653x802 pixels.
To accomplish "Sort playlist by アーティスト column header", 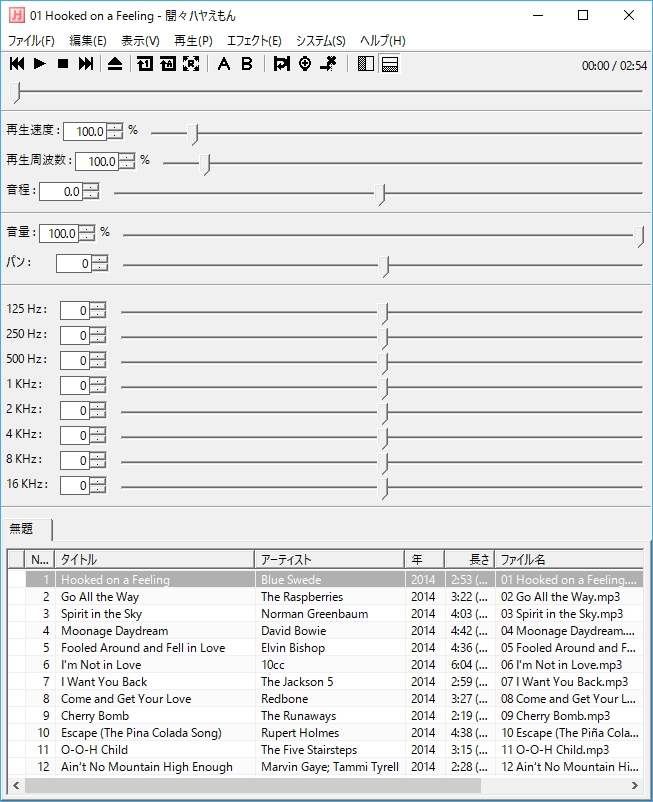I will click(329, 560).
